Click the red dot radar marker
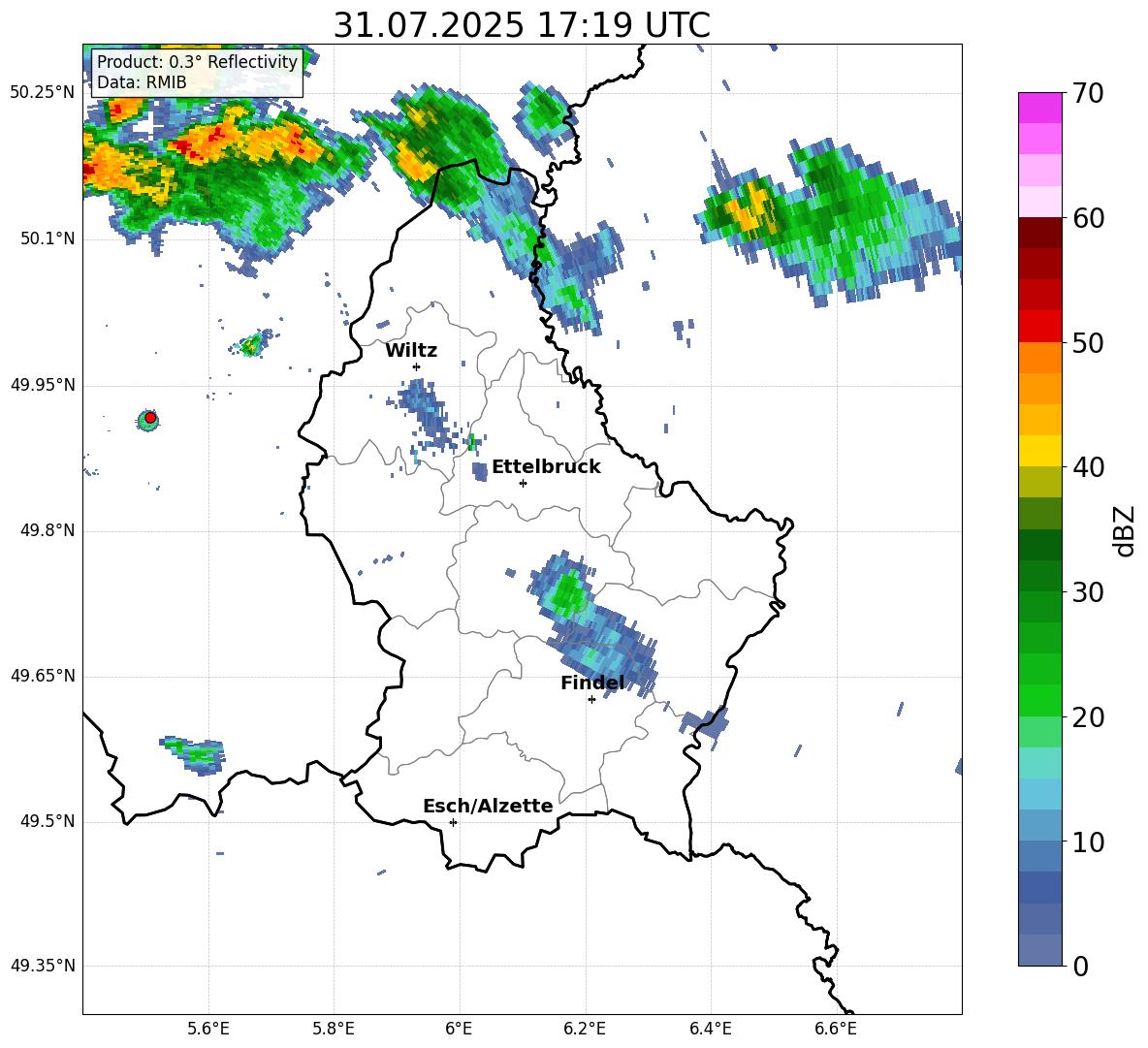 click(x=149, y=418)
